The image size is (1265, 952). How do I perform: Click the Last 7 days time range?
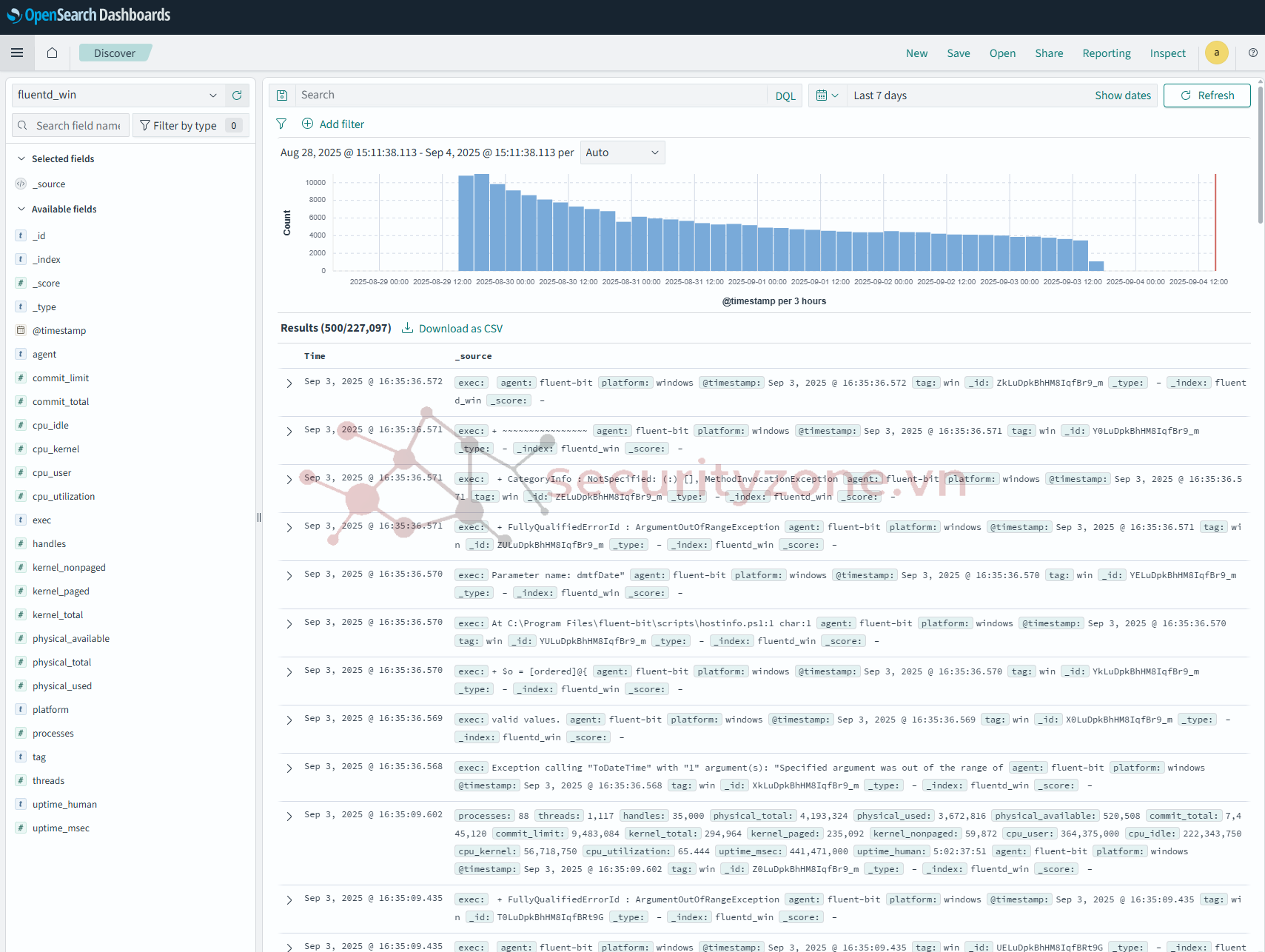880,95
